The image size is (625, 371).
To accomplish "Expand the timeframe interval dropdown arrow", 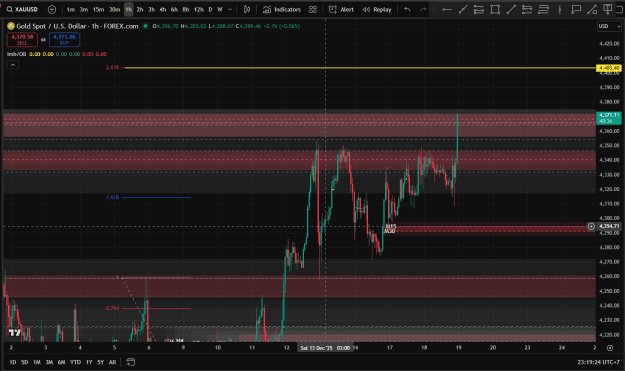I will (x=230, y=9).
